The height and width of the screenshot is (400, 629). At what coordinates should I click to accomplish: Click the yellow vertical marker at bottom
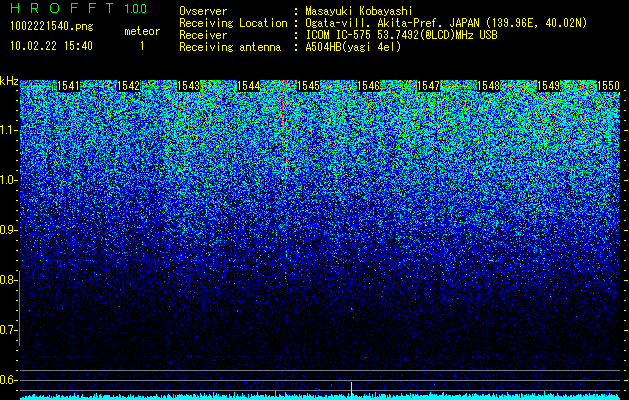(x=351, y=391)
